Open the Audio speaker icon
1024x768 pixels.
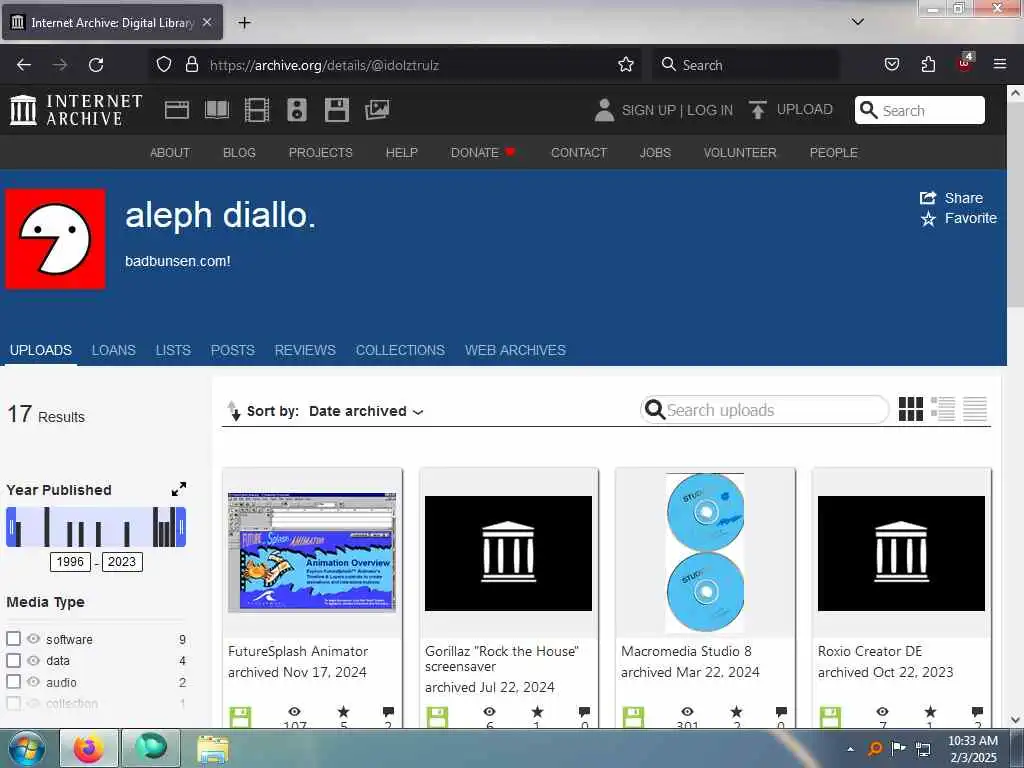coord(296,110)
